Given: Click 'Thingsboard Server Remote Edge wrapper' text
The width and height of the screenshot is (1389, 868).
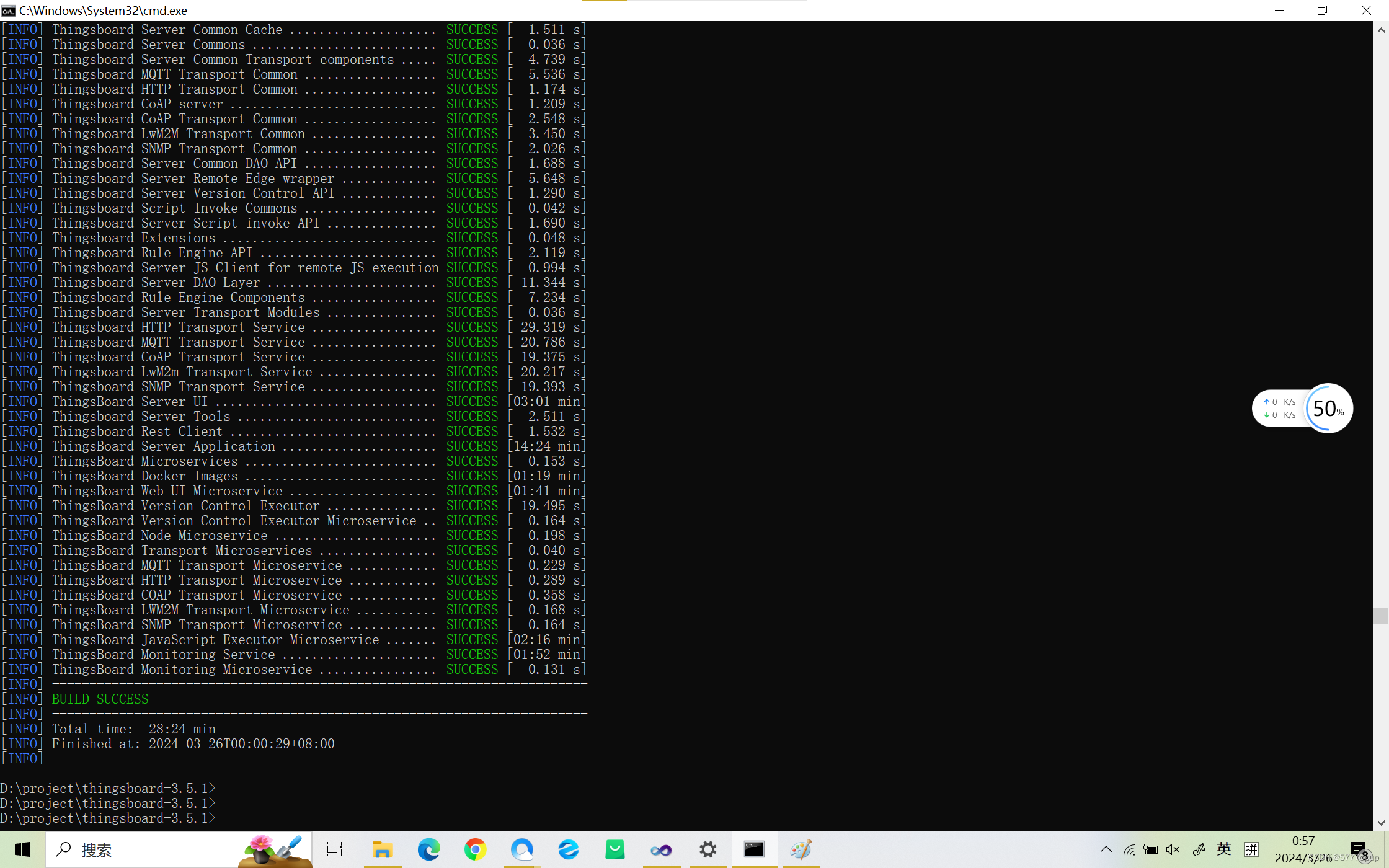Looking at the screenshot, I should coord(193,179).
